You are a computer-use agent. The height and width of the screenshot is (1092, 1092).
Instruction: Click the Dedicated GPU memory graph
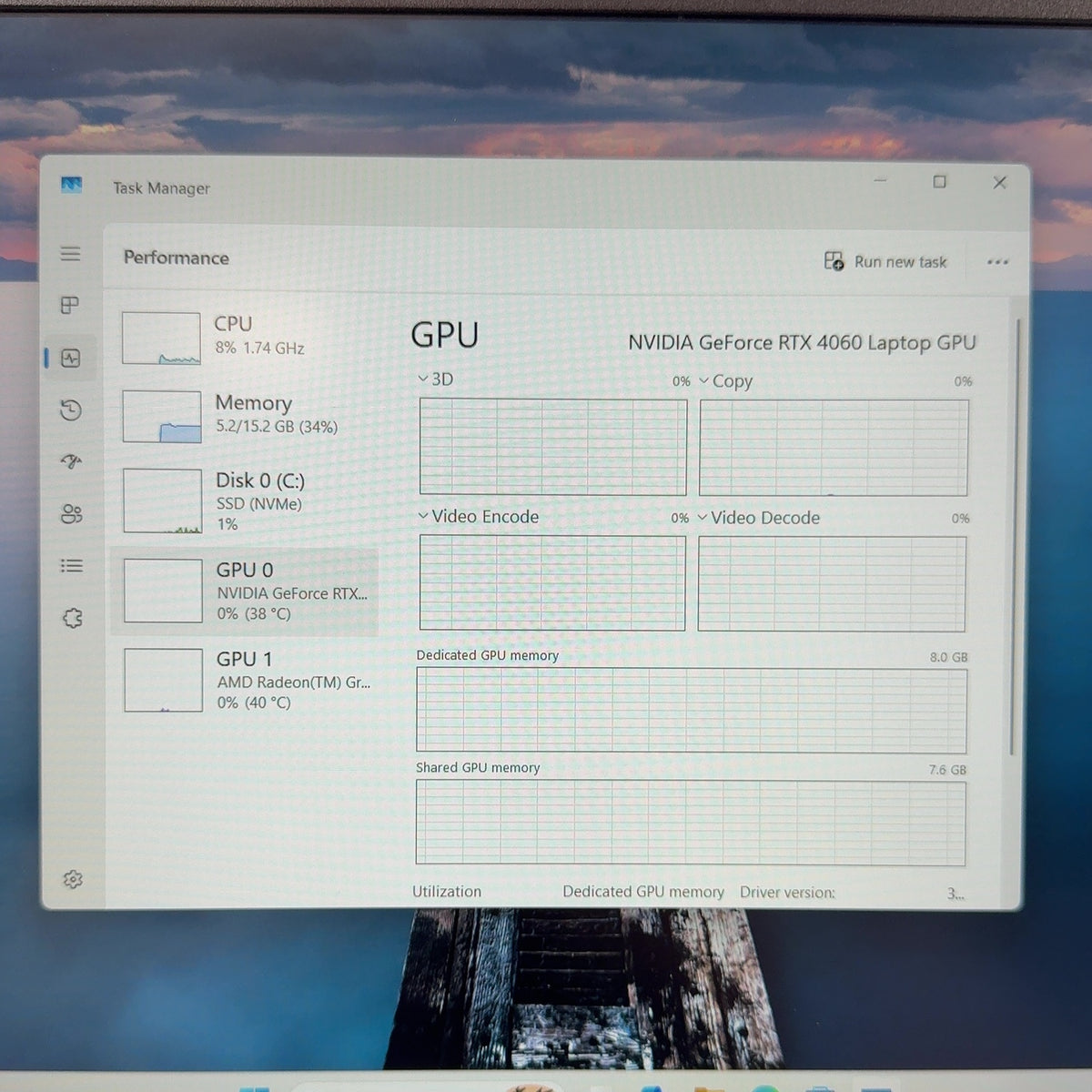(x=692, y=711)
